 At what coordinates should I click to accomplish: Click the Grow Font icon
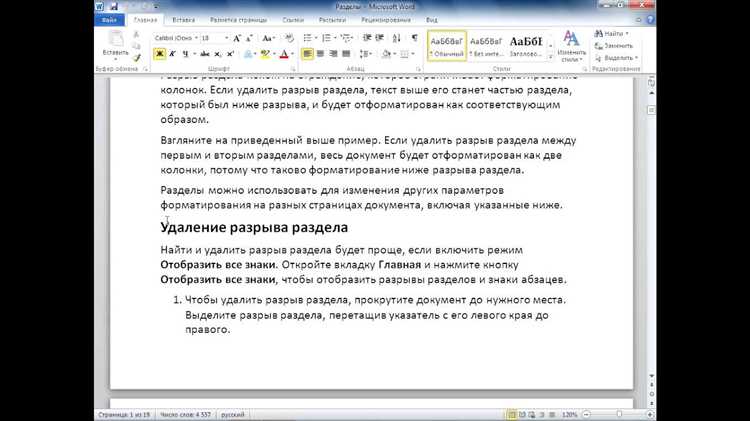[x=237, y=38]
